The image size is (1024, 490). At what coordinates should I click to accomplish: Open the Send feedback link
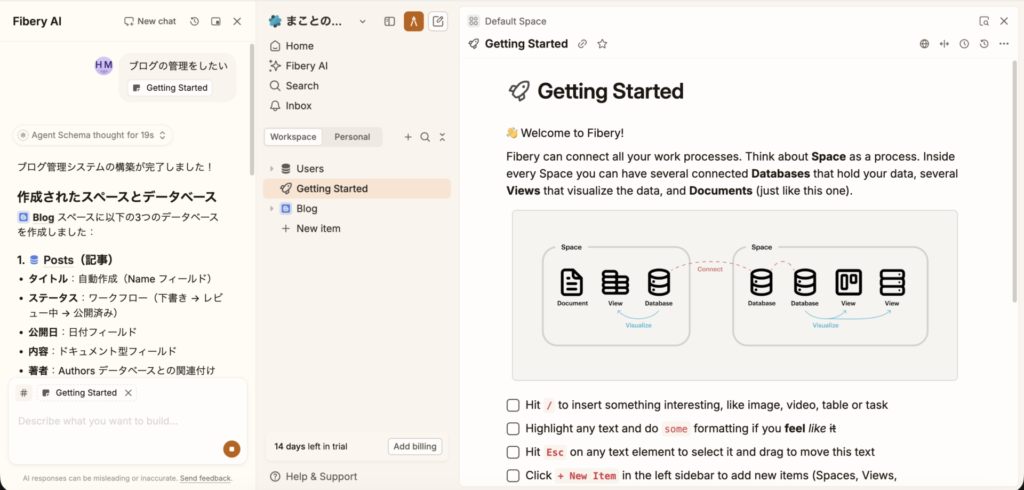pyautogui.click(x=206, y=478)
